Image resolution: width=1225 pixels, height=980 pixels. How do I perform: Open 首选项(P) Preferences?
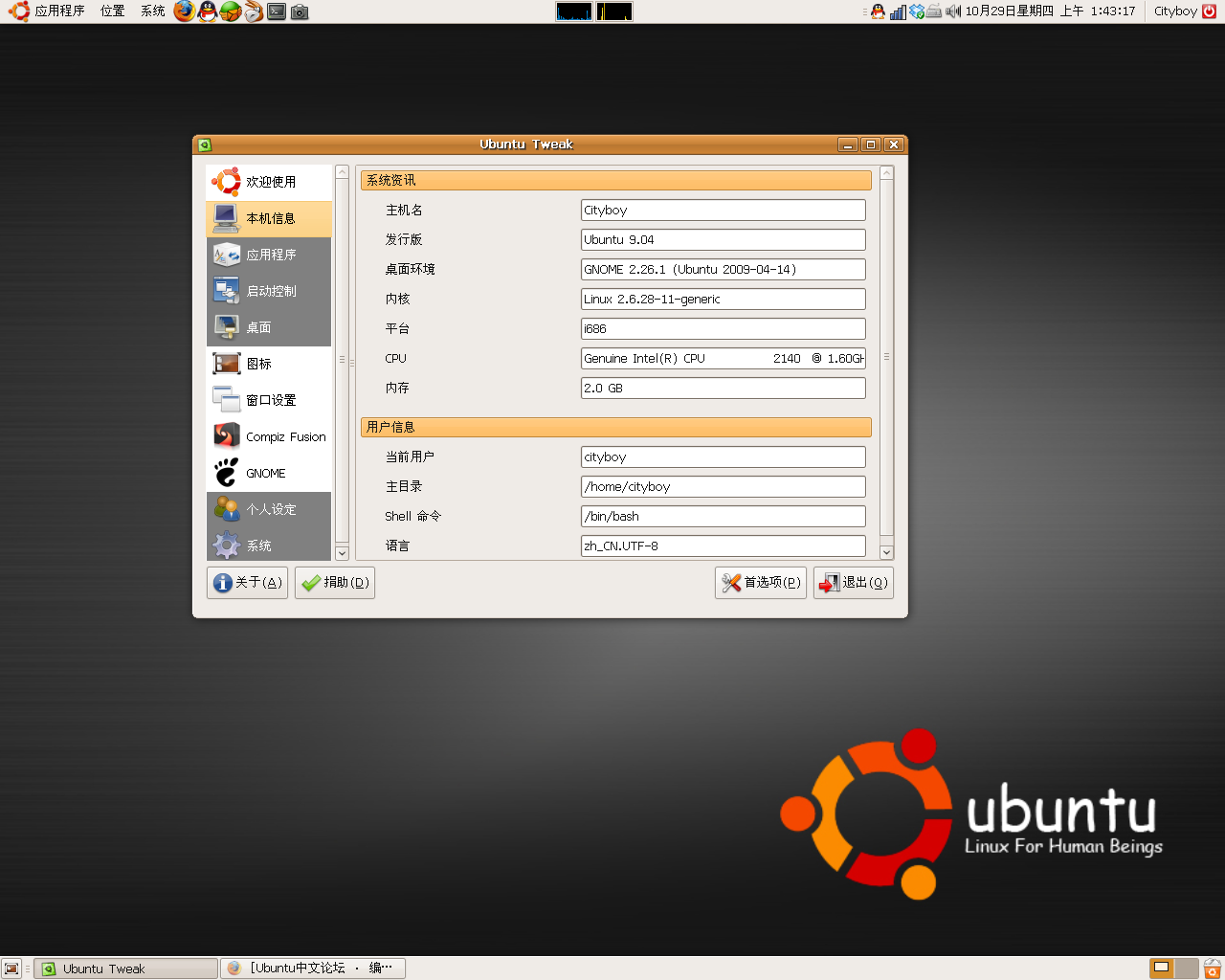(761, 583)
